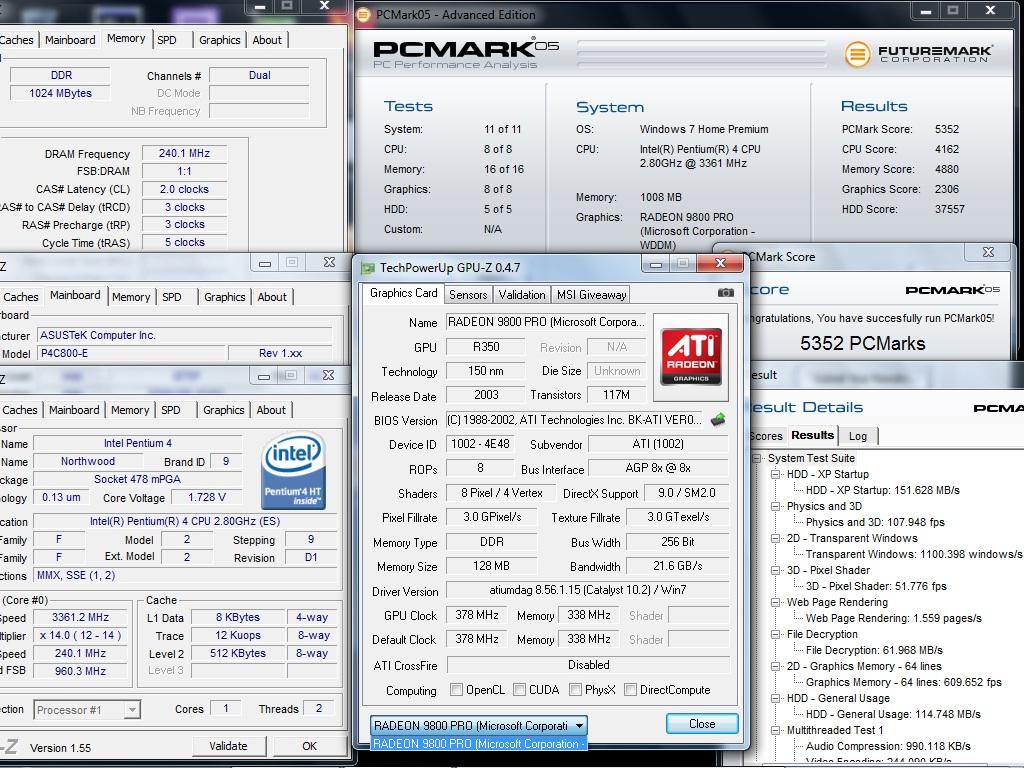The height and width of the screenshot is (768, 1024).
Task: Click the GPU Clock 378 MHz field
Action: tap(477, 615)
